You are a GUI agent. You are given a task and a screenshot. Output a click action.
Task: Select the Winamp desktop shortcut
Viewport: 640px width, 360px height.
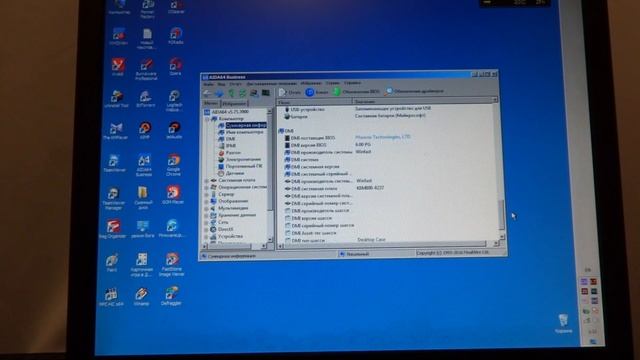(x=141, y=297)
